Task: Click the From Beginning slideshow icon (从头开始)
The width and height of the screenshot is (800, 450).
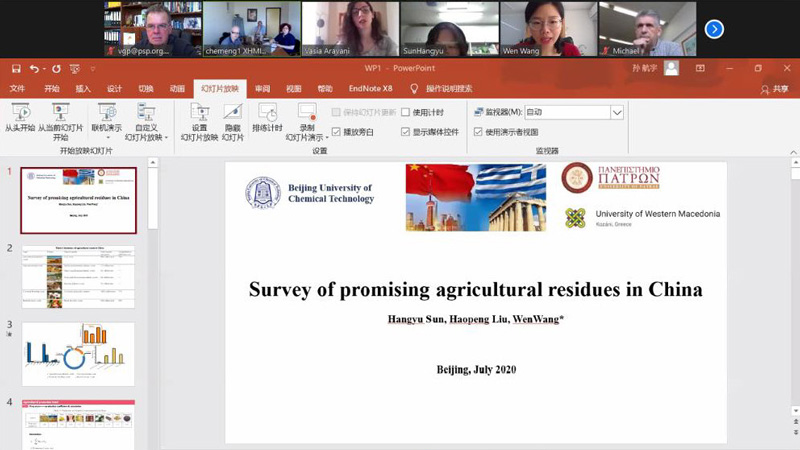Action: [x=19, y=113]
